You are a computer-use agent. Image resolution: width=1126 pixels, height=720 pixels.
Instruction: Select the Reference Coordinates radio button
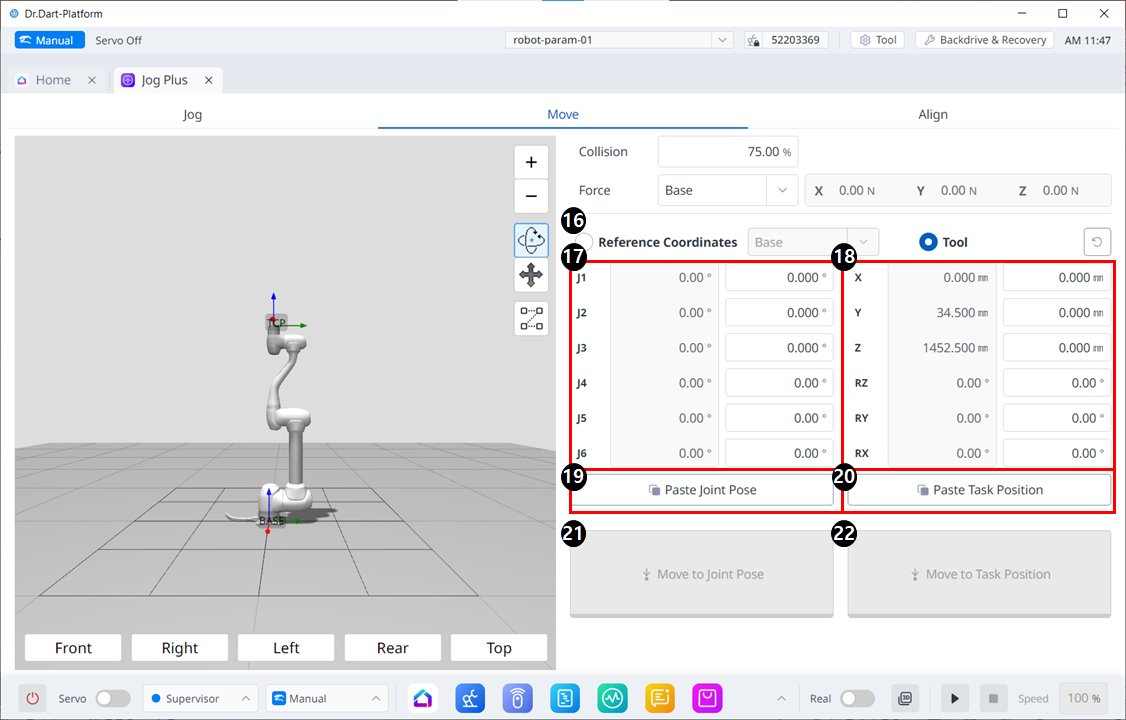[587, 242]
